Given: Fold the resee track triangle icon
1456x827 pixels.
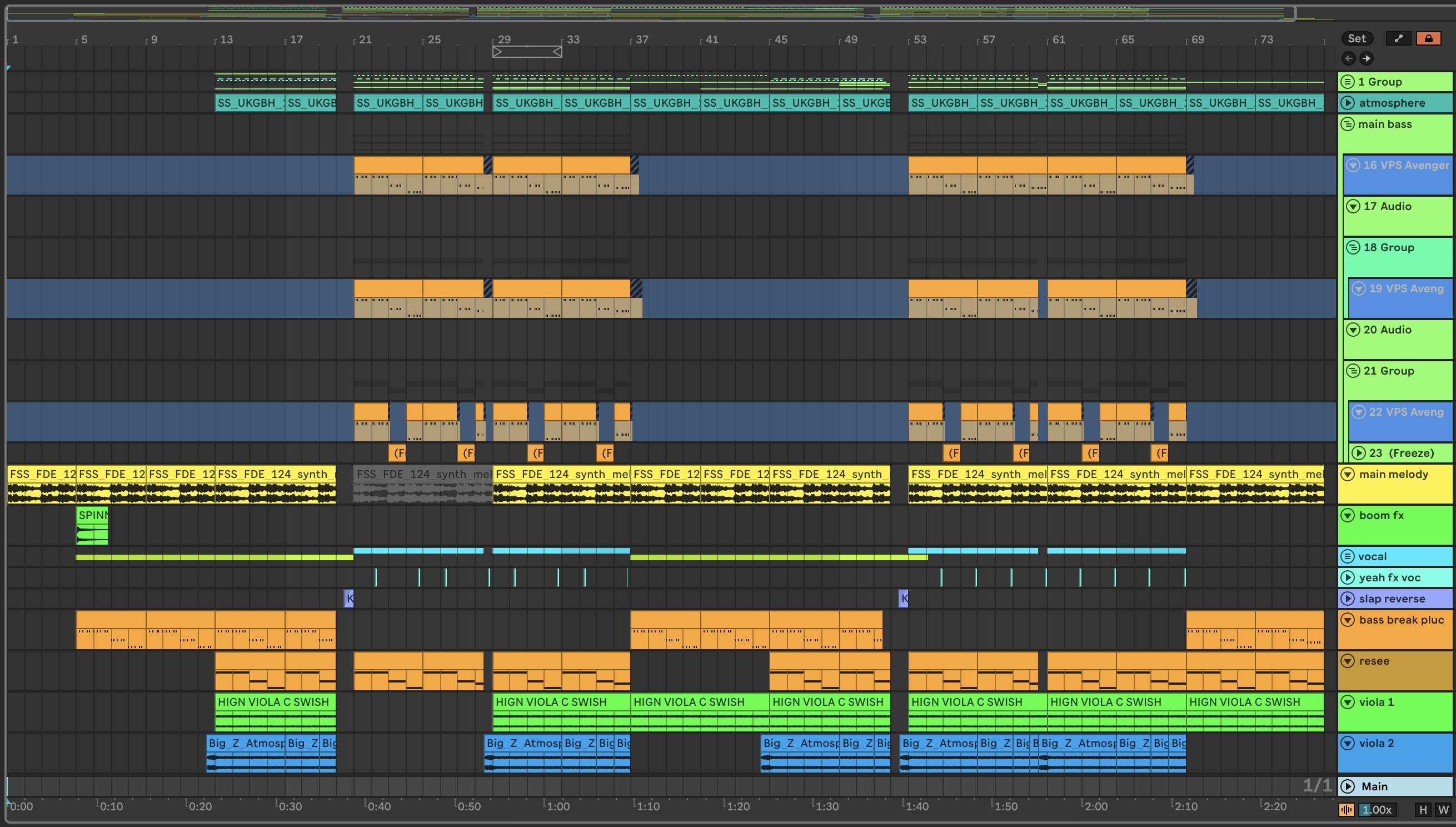Looking at the screenshot, I should click(x=1347, y=661).
